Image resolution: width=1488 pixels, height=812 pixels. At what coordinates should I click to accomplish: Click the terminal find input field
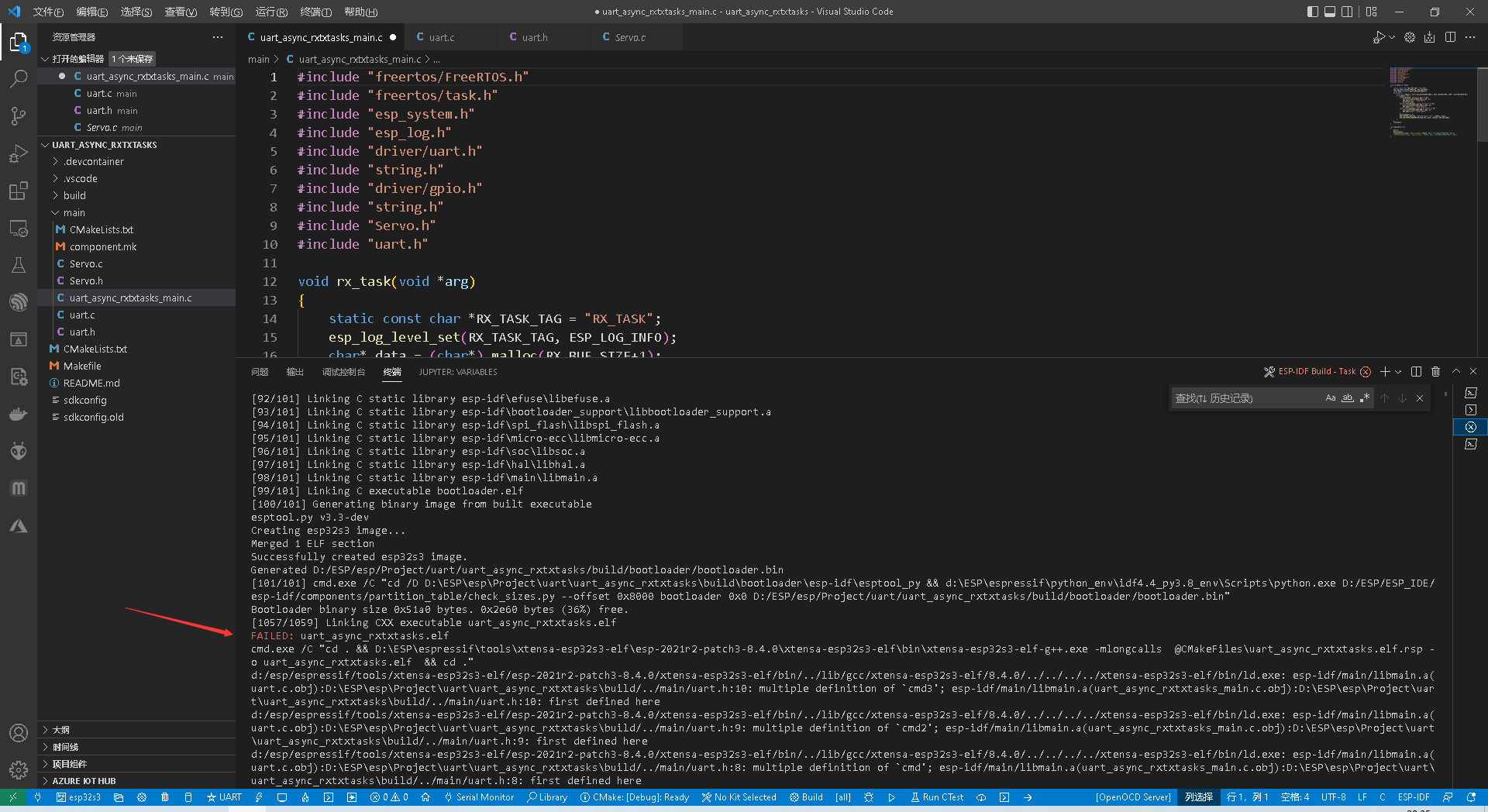1246,398
